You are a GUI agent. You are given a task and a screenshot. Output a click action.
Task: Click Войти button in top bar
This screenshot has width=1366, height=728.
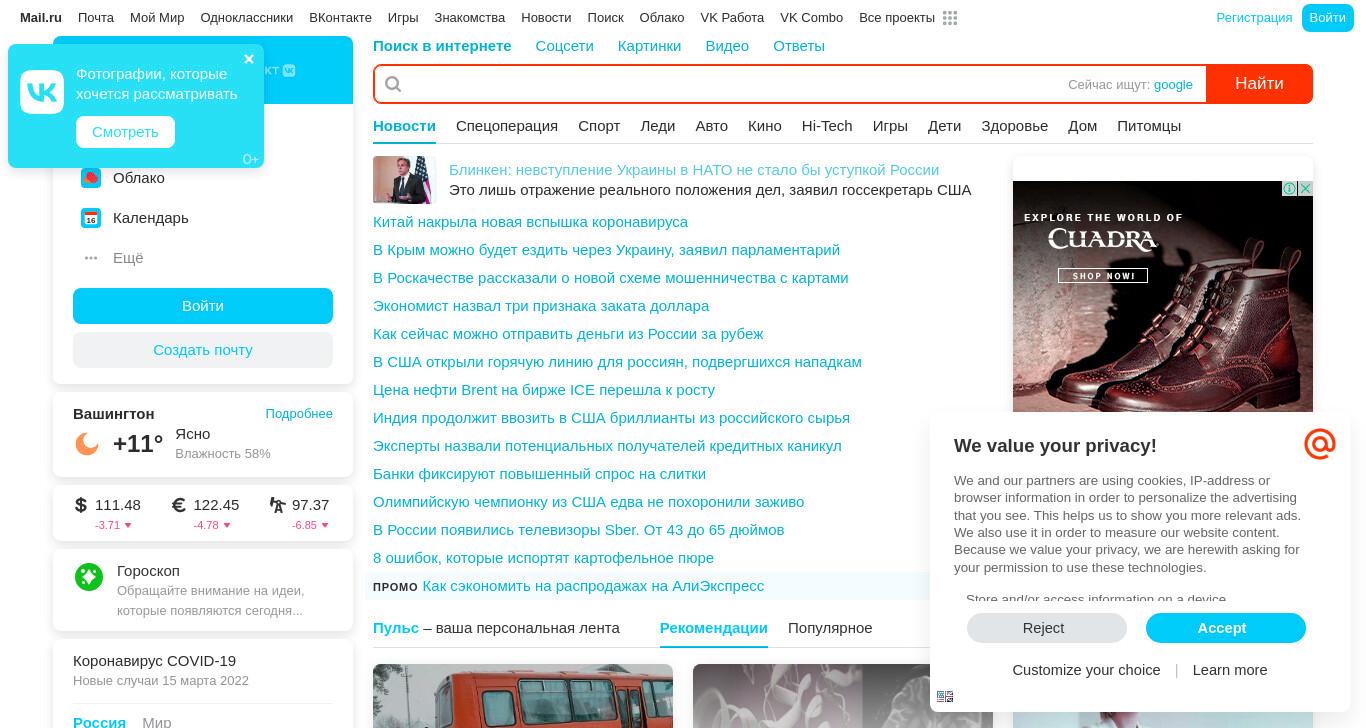(1327, 18)
